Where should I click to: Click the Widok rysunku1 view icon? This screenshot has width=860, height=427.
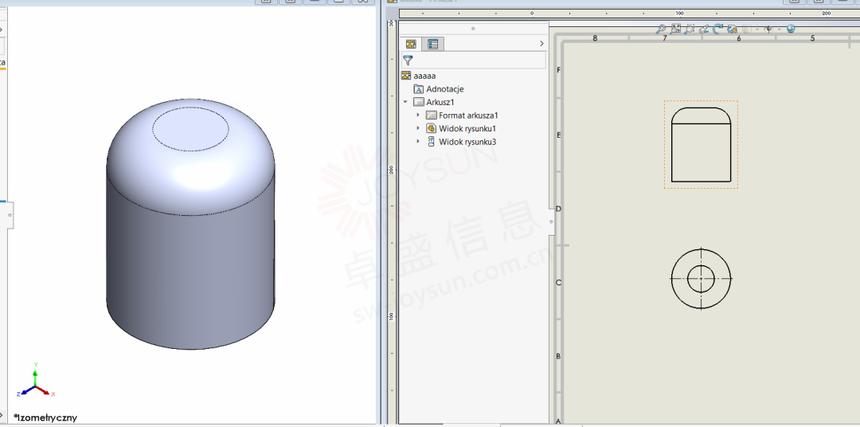431,128
